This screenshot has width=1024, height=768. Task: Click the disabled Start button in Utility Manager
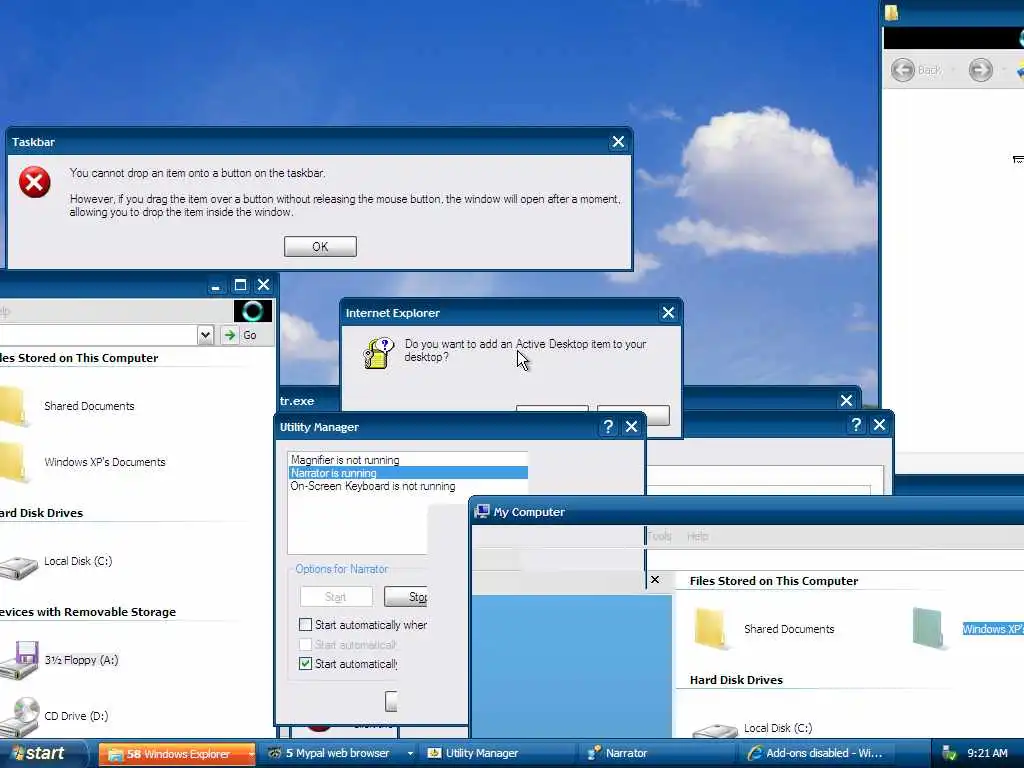(x=336, y=596)
